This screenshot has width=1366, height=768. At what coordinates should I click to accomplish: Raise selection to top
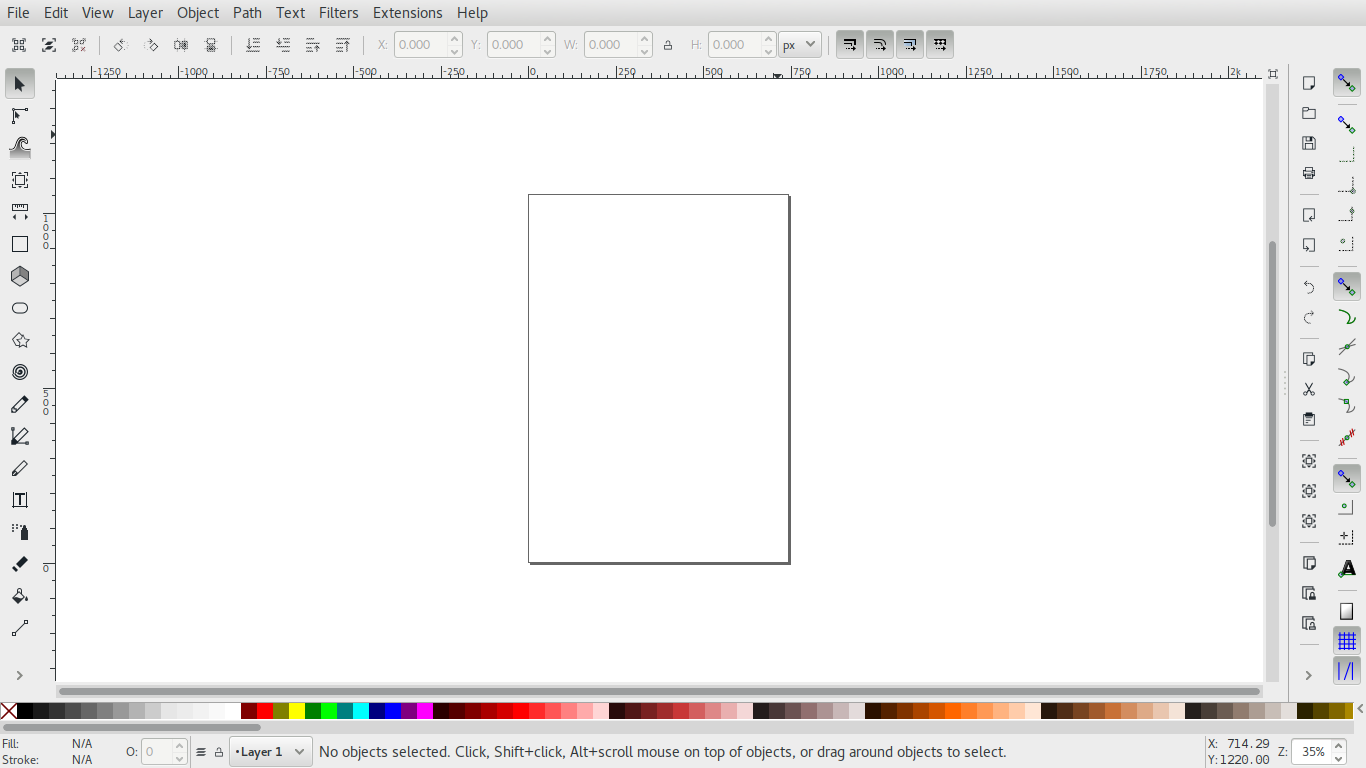pos(343,45)
